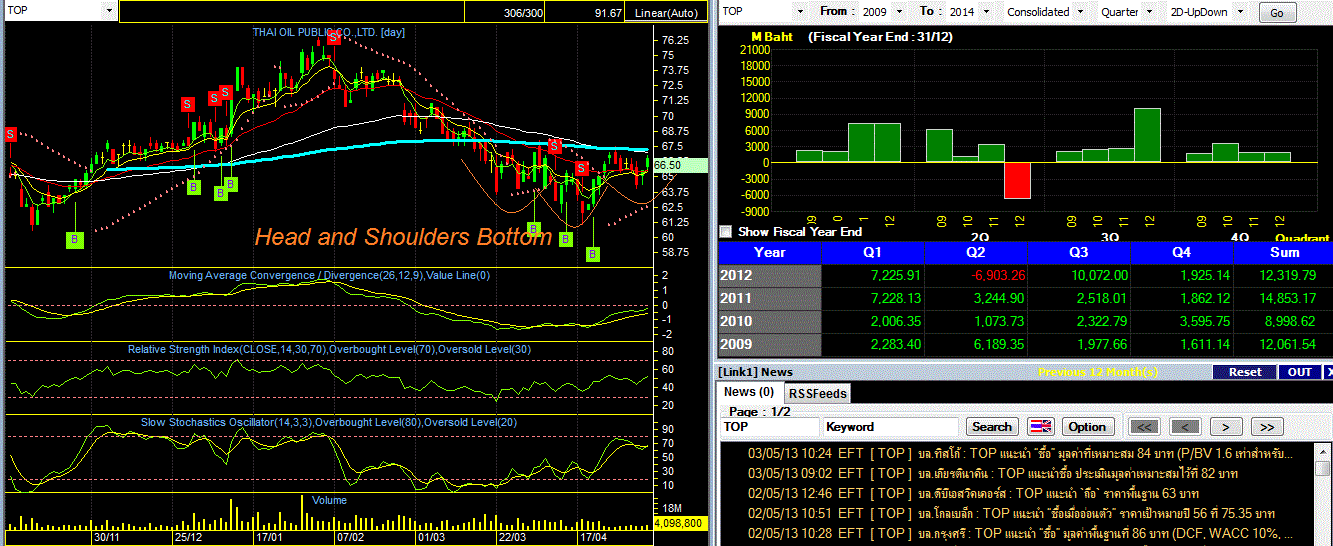Viewport: 1333px width, 546px height.
Task: Click the Go button
Action: click(x=1277, y=13)
